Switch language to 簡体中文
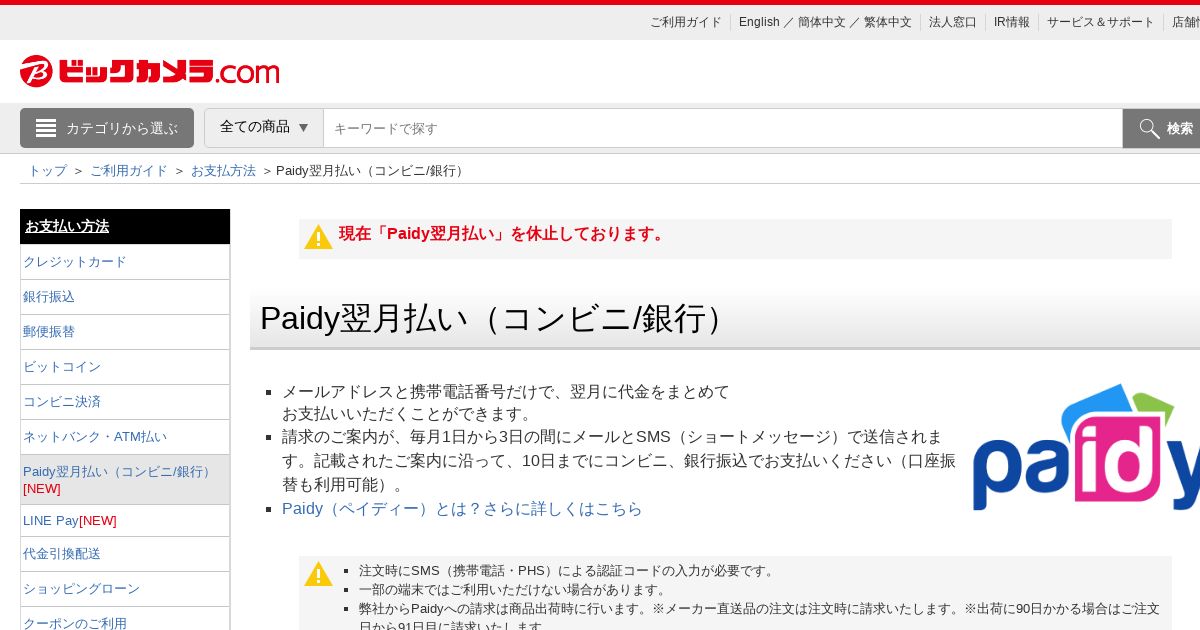1200x630 pixels. point(821,22)
